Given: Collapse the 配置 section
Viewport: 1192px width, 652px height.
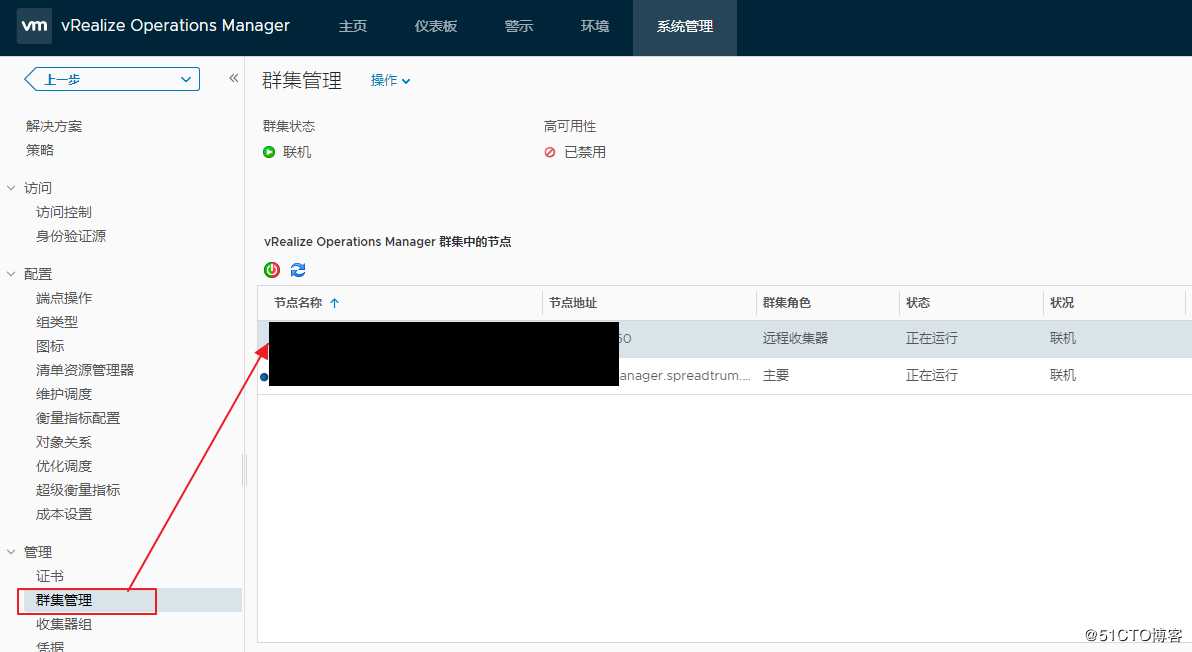Looking at the screenshot, I should pos(11,274).
